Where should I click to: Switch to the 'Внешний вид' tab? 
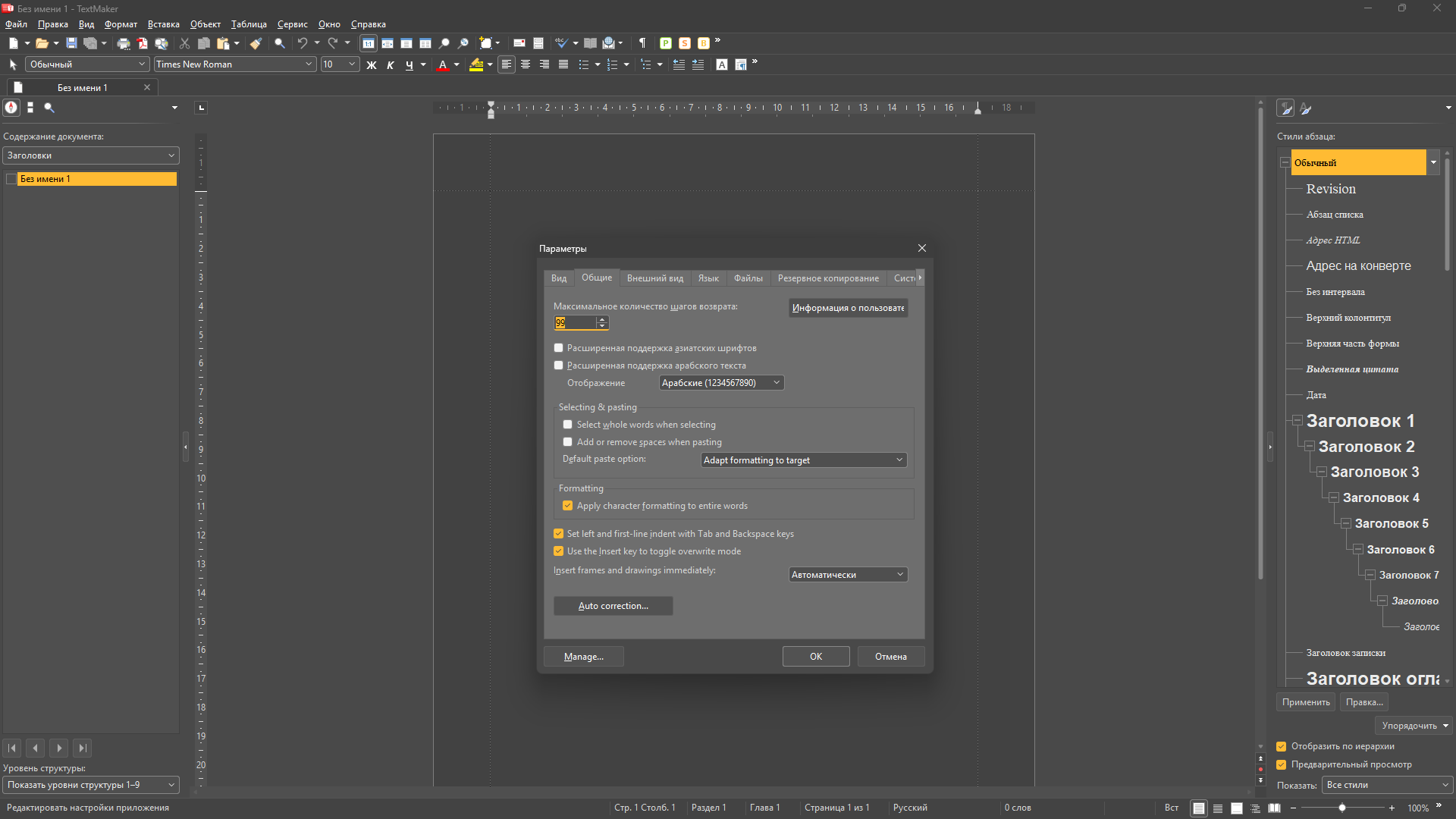655,278
